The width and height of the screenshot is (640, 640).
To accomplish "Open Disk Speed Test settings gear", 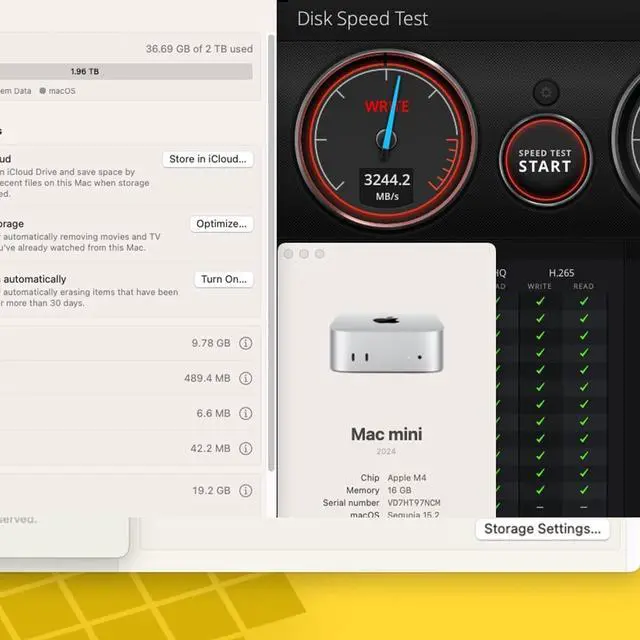I will 545,95.
